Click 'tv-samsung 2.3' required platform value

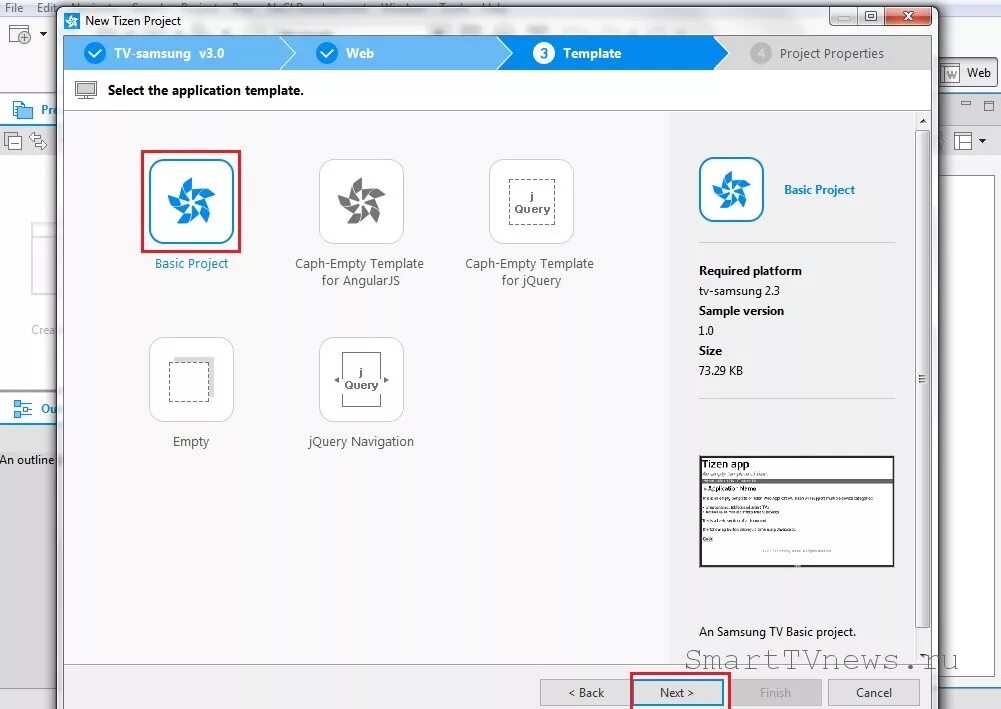[739, 290]
